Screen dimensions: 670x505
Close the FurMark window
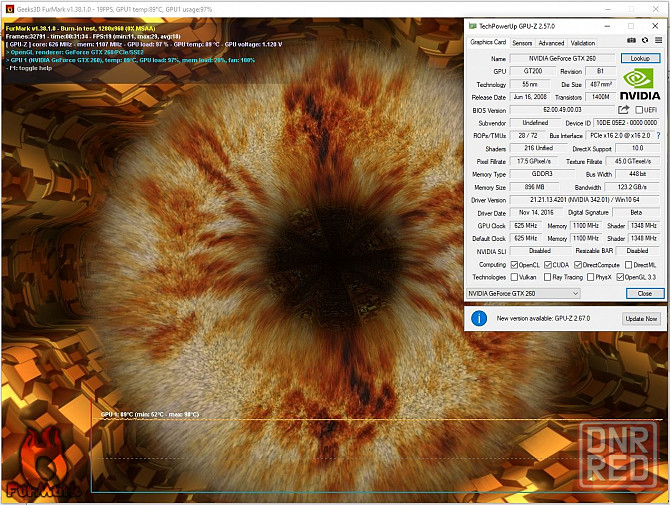pyautogui.click(x=655, y=9)
